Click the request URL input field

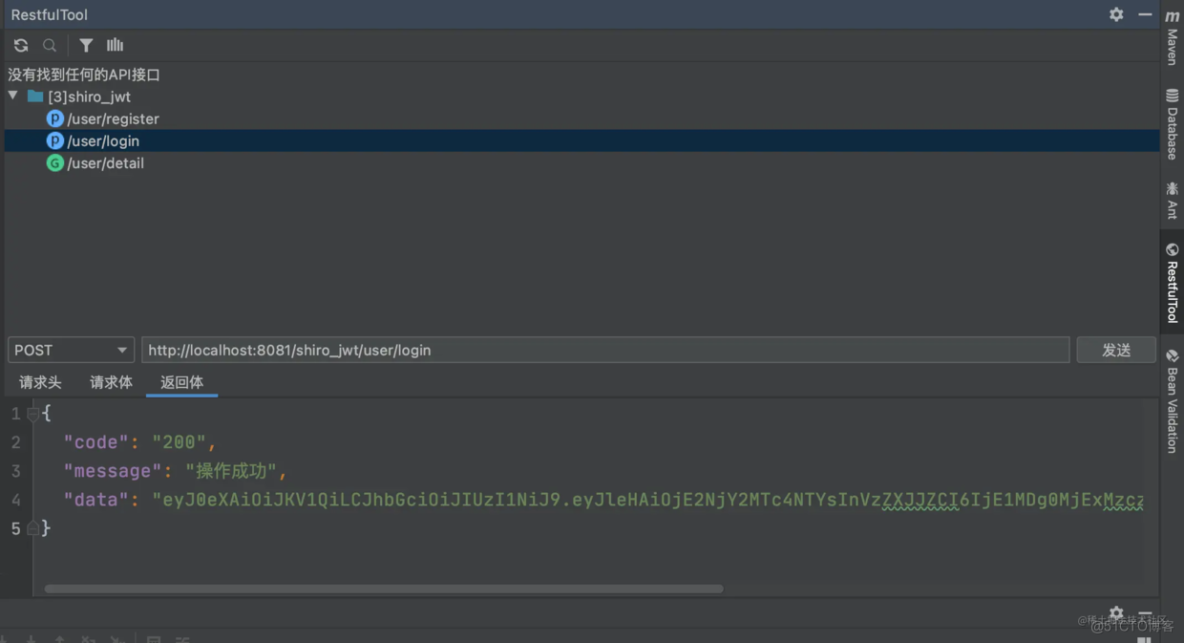click(x=605, y=350)
